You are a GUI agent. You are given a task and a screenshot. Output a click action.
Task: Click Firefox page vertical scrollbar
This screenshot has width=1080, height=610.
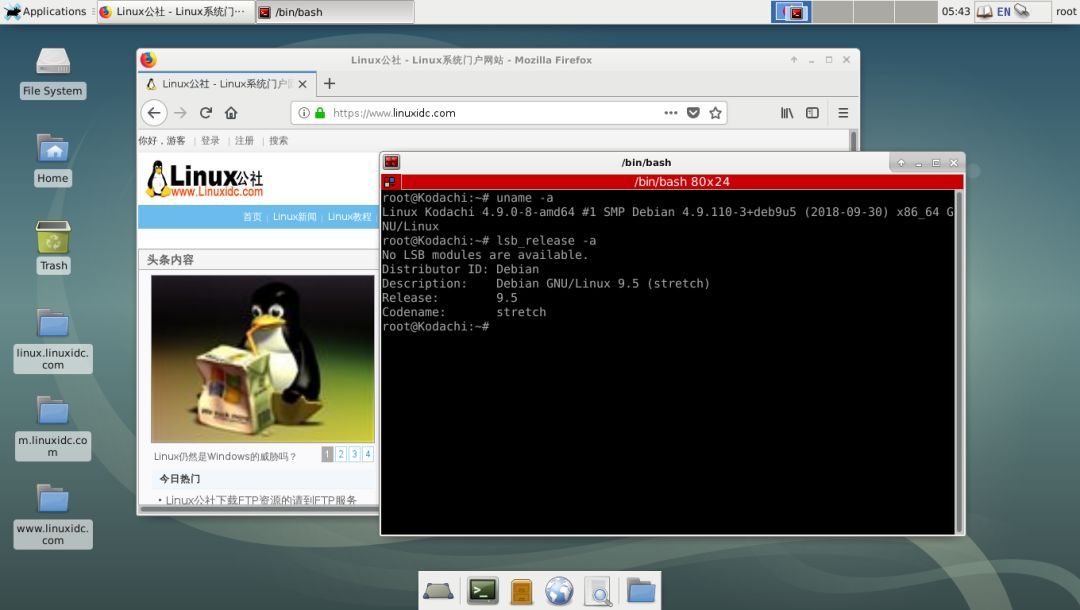[x=853, y=141]
